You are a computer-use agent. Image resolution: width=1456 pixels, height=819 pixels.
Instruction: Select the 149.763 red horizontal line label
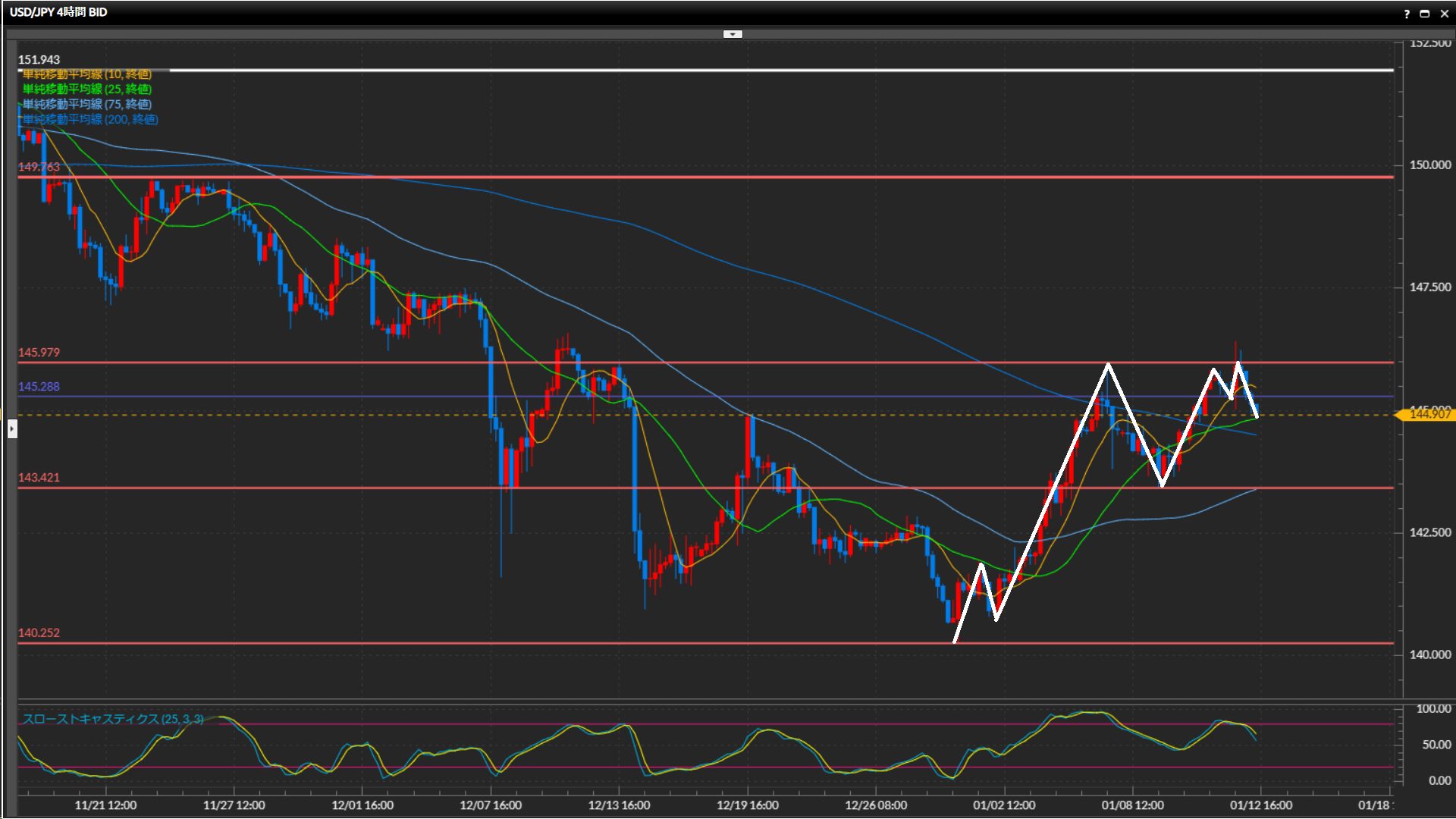(x=39, y=167)
